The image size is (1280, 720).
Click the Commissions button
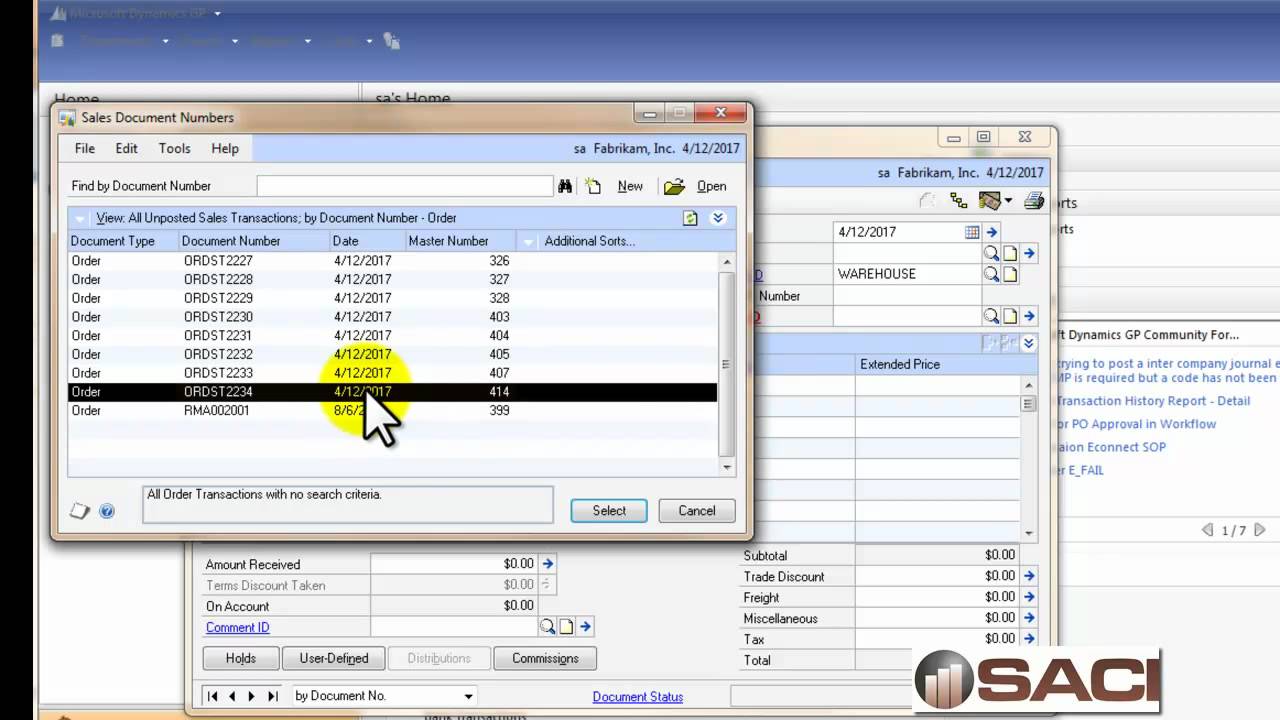545,659
